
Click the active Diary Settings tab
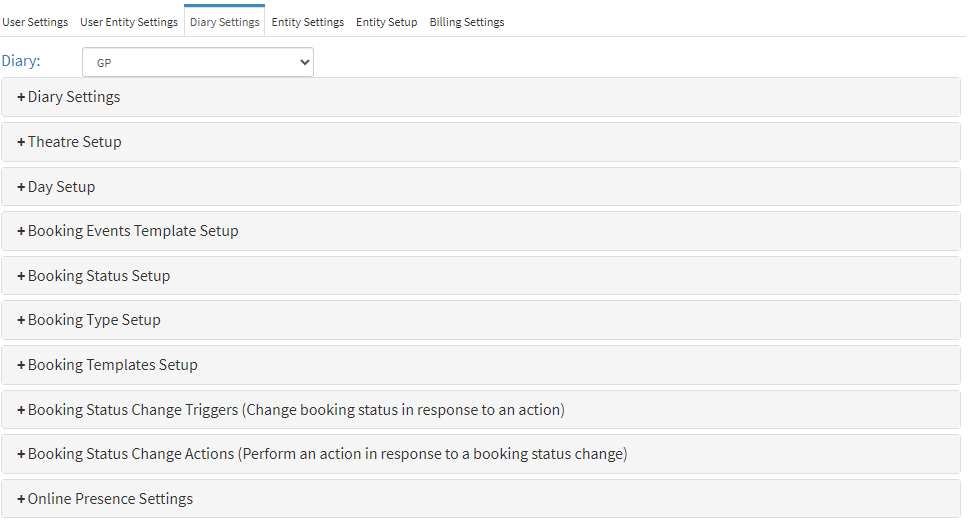click(x=225, y=22)
